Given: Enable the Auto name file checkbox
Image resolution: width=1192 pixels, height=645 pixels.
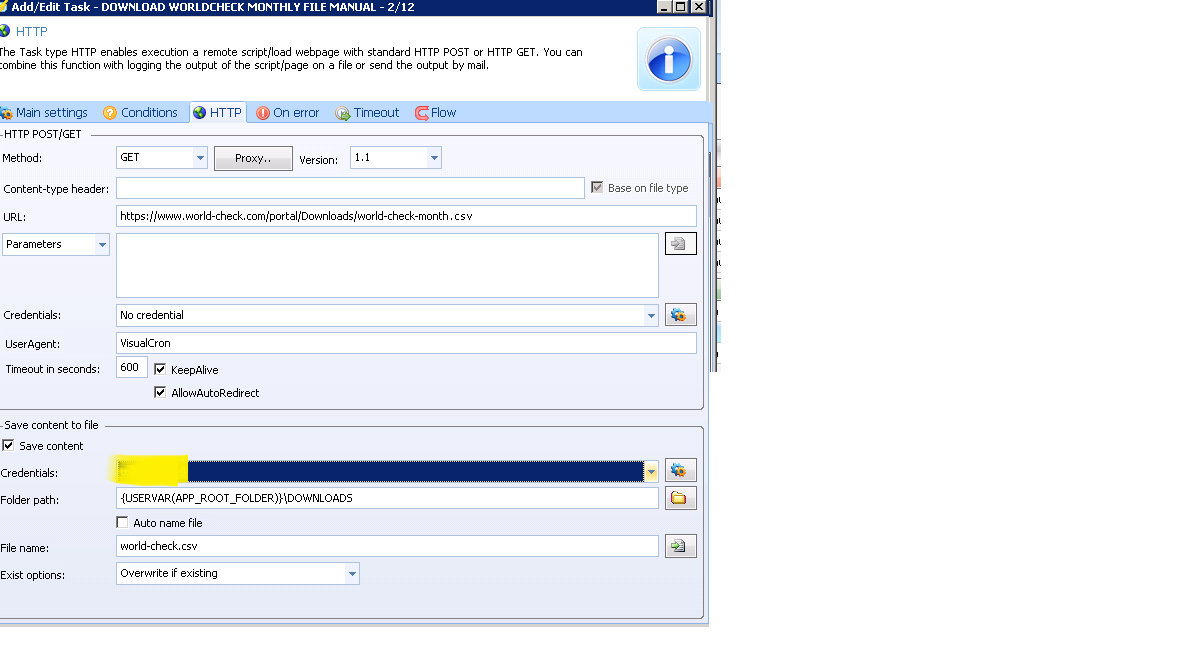Looking at the screenshot, I should tap(123, 523).
